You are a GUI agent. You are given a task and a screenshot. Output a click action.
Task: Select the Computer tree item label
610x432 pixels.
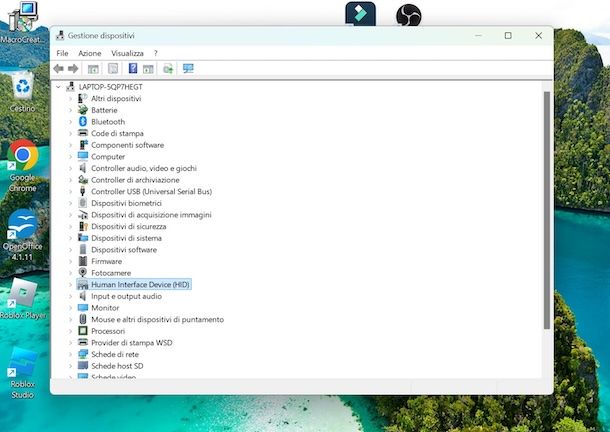point(108,157)
